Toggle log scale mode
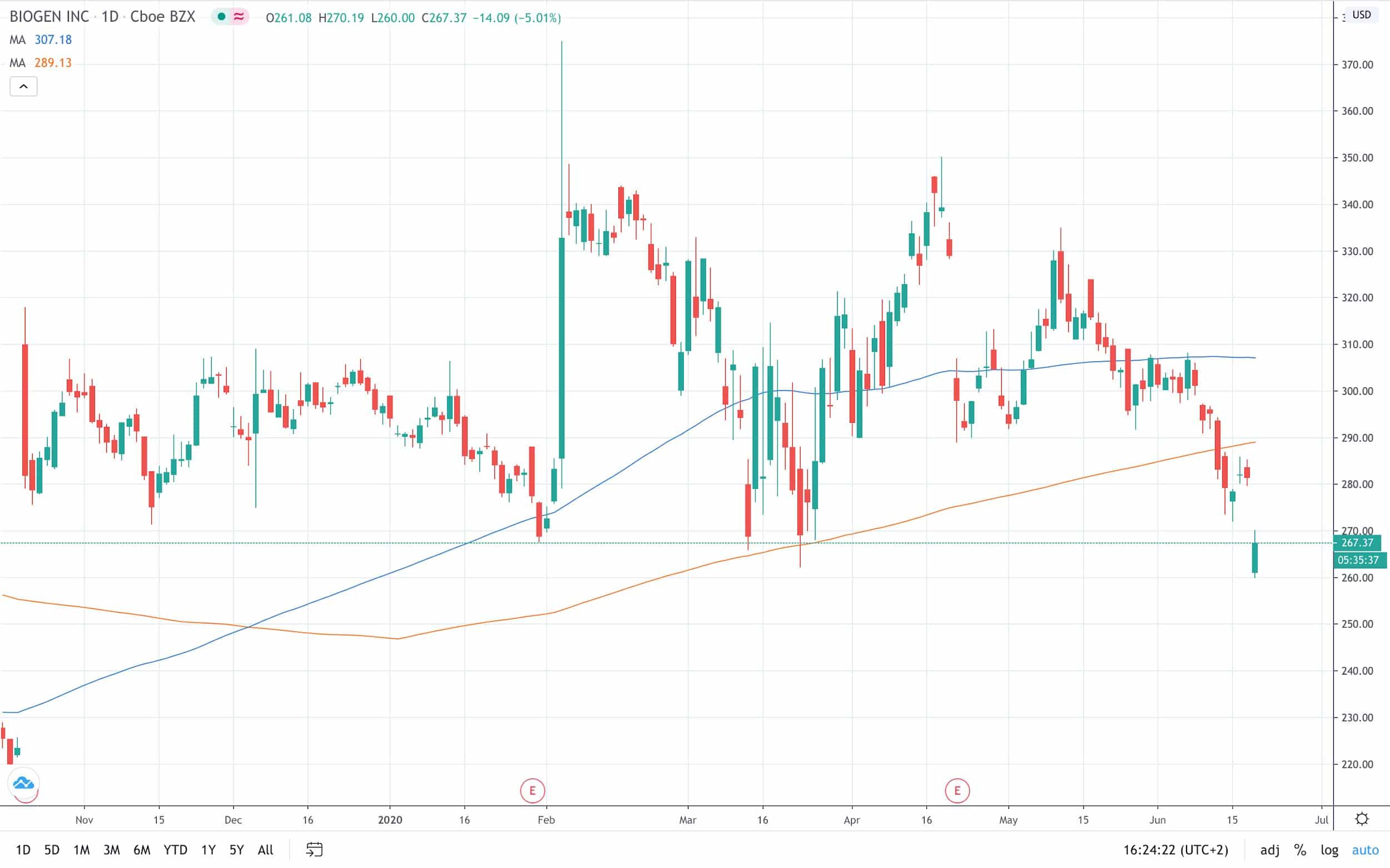 point(1329,850)
